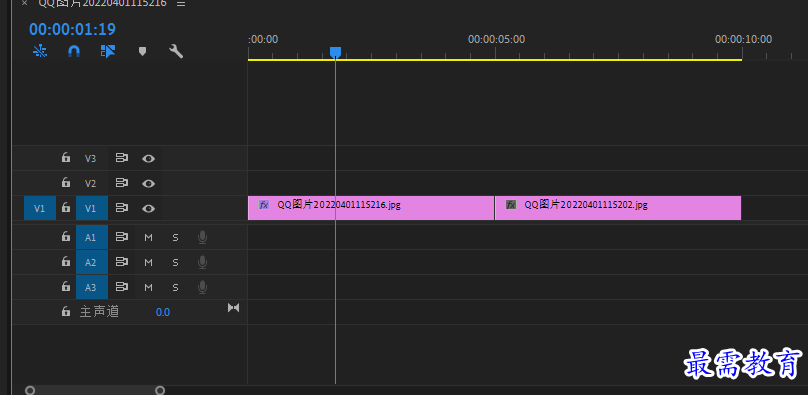Toggle sync lock on A2
This screenshot has width=808, height=395.
pos(122,262)
